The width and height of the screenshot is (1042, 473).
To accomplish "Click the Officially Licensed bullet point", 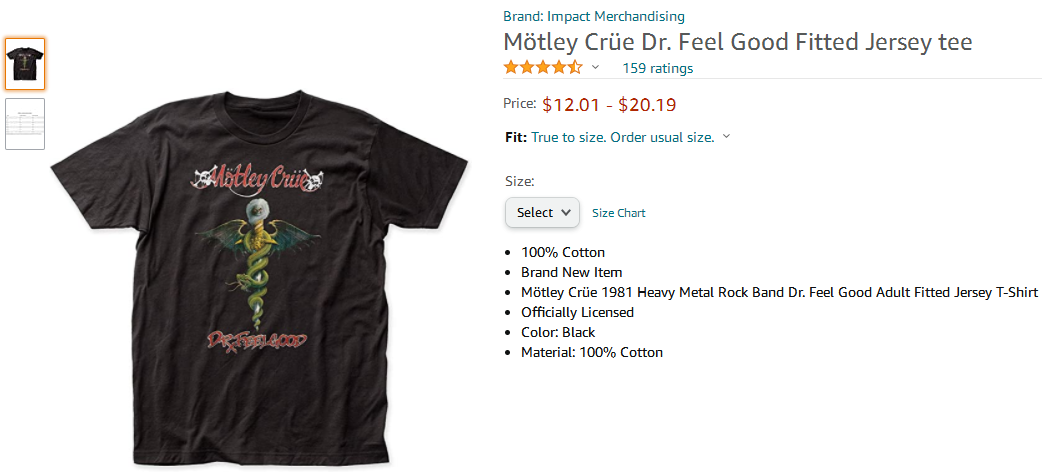I will click(577, 312).
